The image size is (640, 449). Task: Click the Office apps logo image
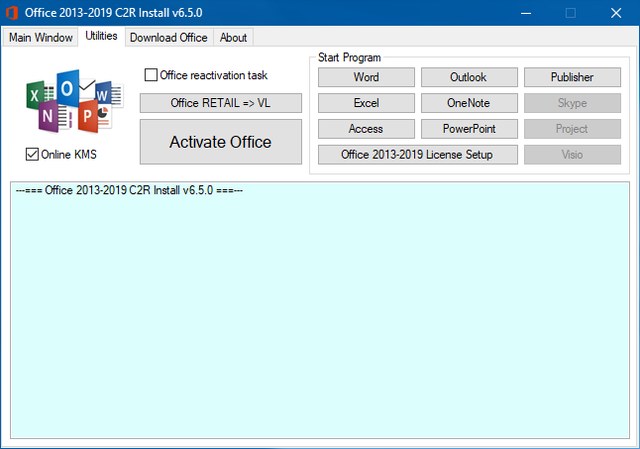coord(68,105)
